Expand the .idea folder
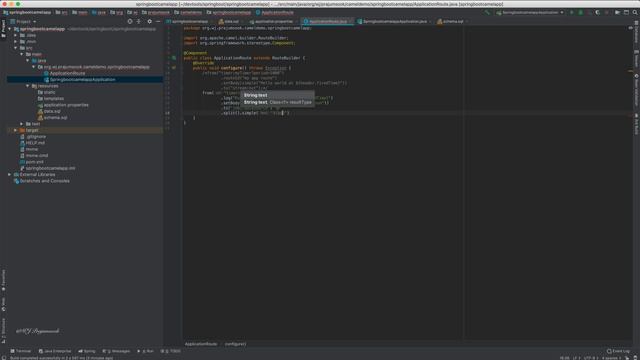640x360 pixels. pos(16,35)
